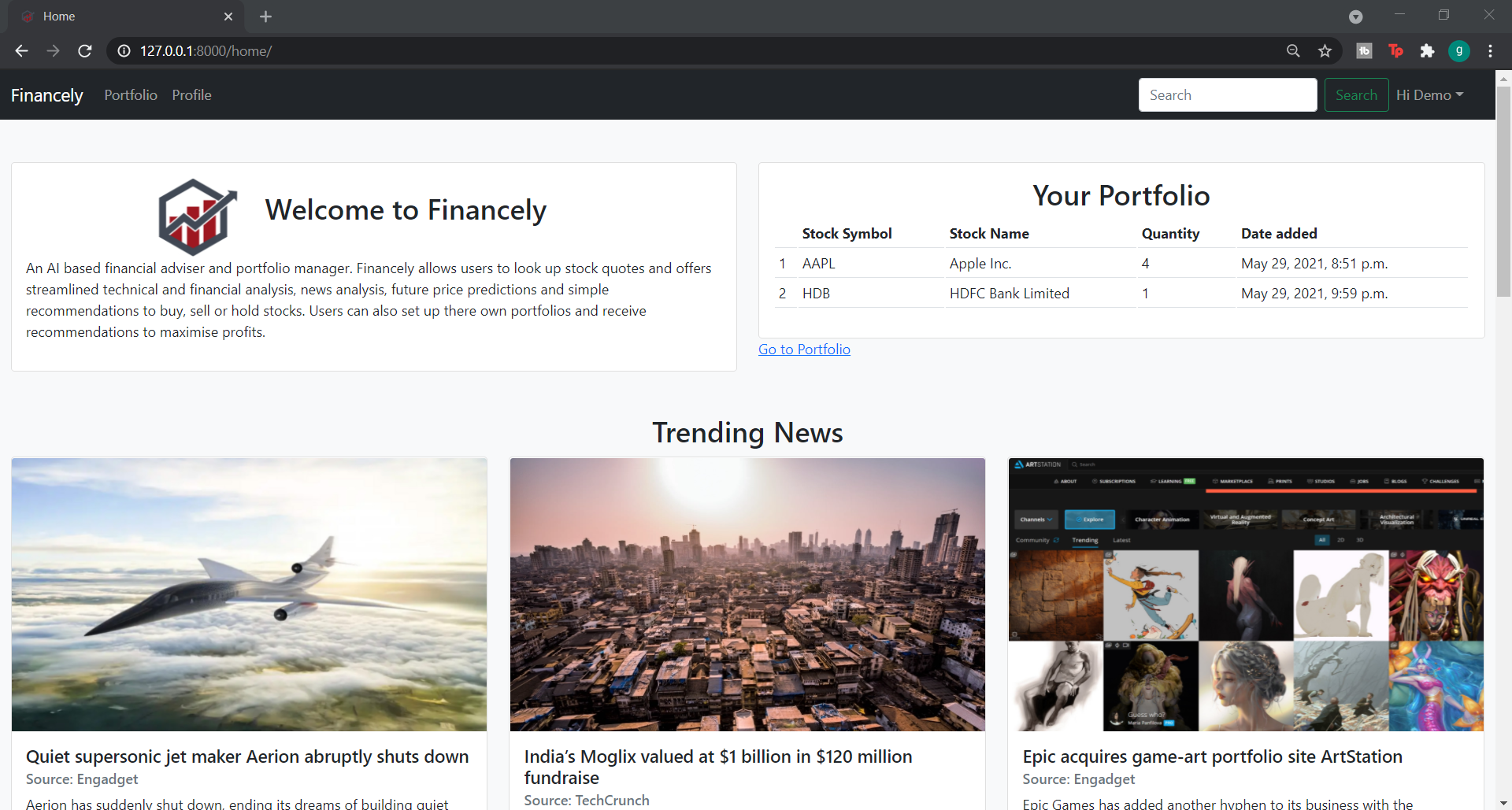The height and width of the screenshot is (810, 1512).
Task: Click the scrollbar down arrow
Action: 1503,803
